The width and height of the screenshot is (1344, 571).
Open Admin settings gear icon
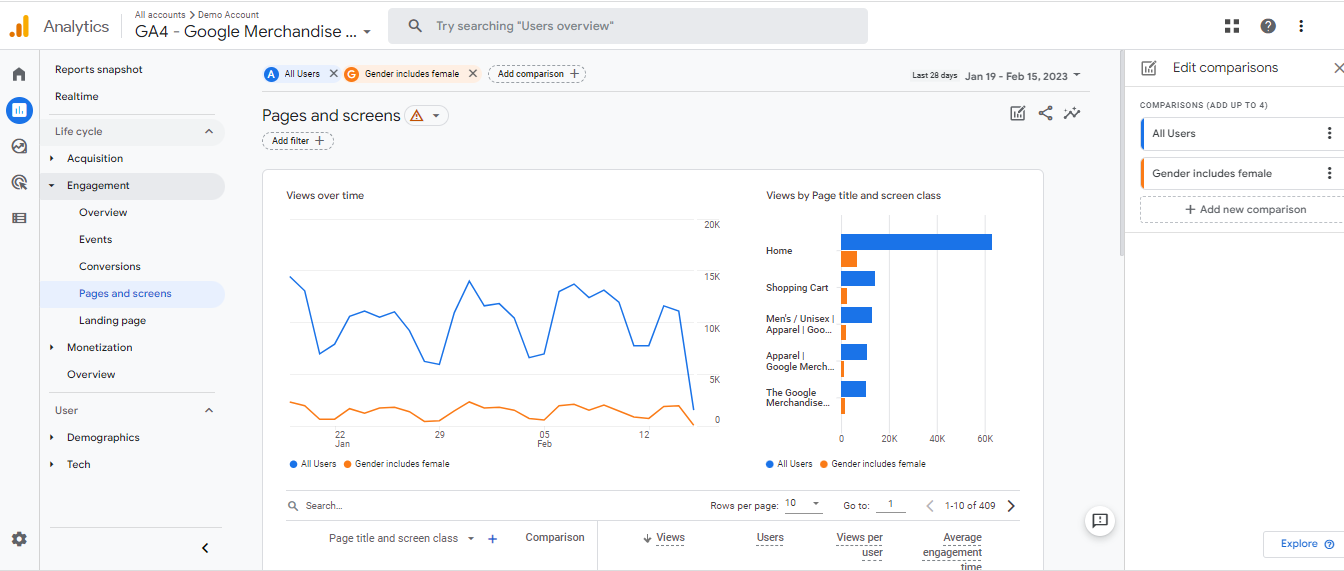pos(19,539)
